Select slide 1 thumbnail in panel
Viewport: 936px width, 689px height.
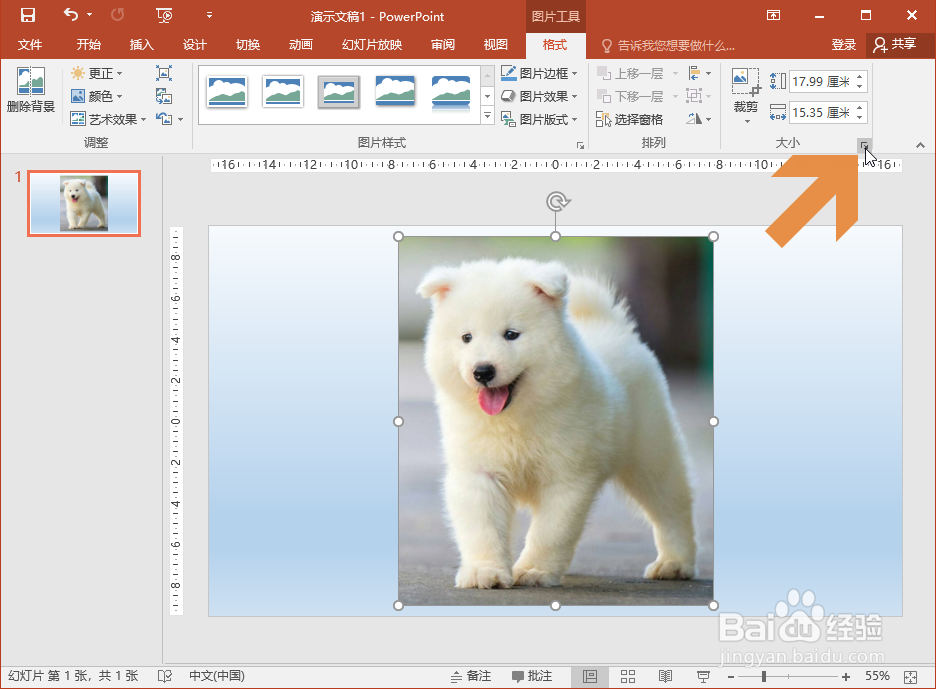84,203
